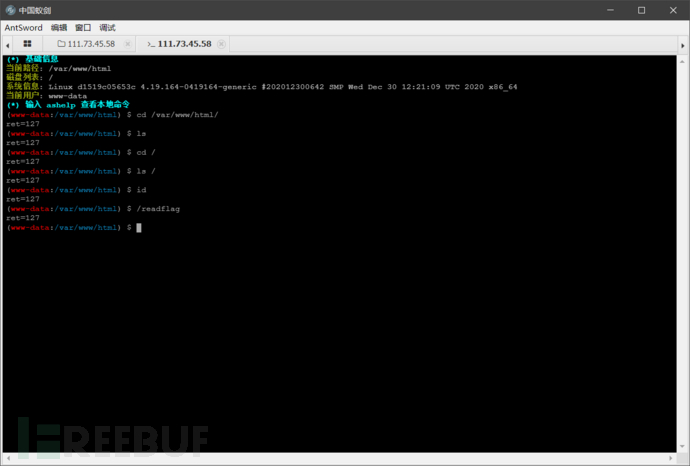
Task: Click the 'id' command text
Action: (141, 190)
